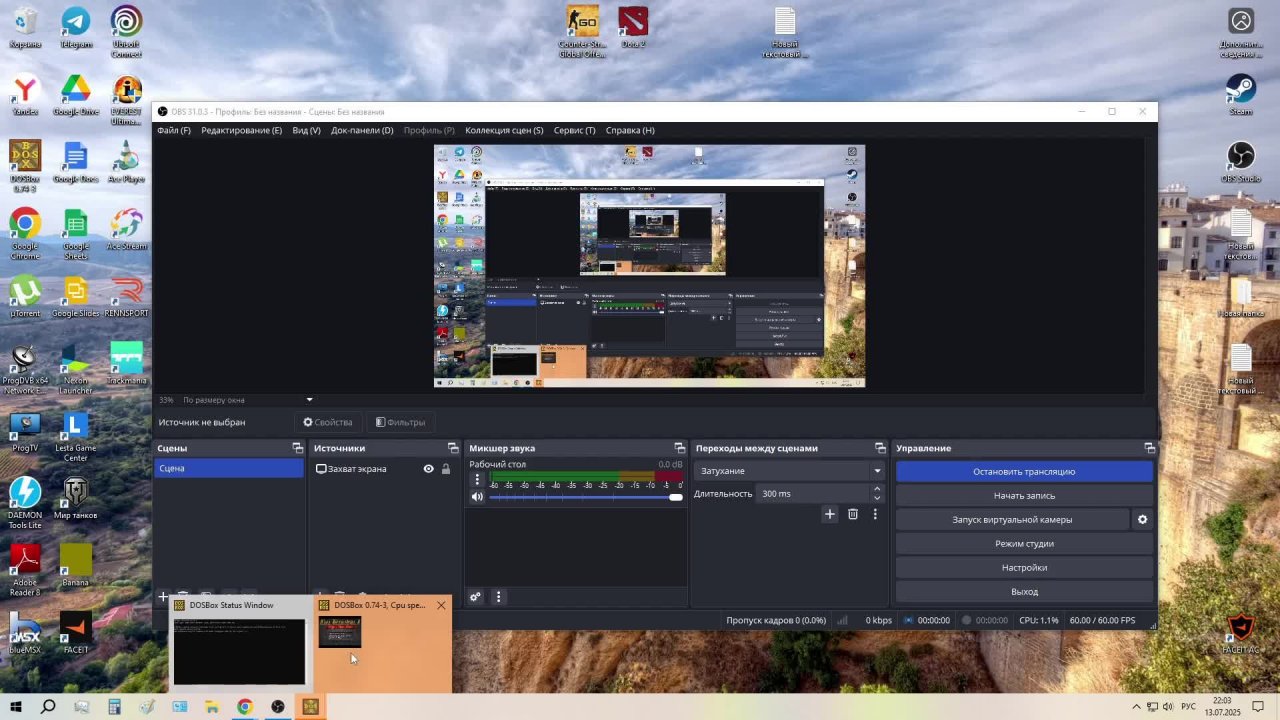Screen dimensions: 1280x720
Task: Select the DOSBox Status Window thumbnail preview
Action: [x=239, y=651]
